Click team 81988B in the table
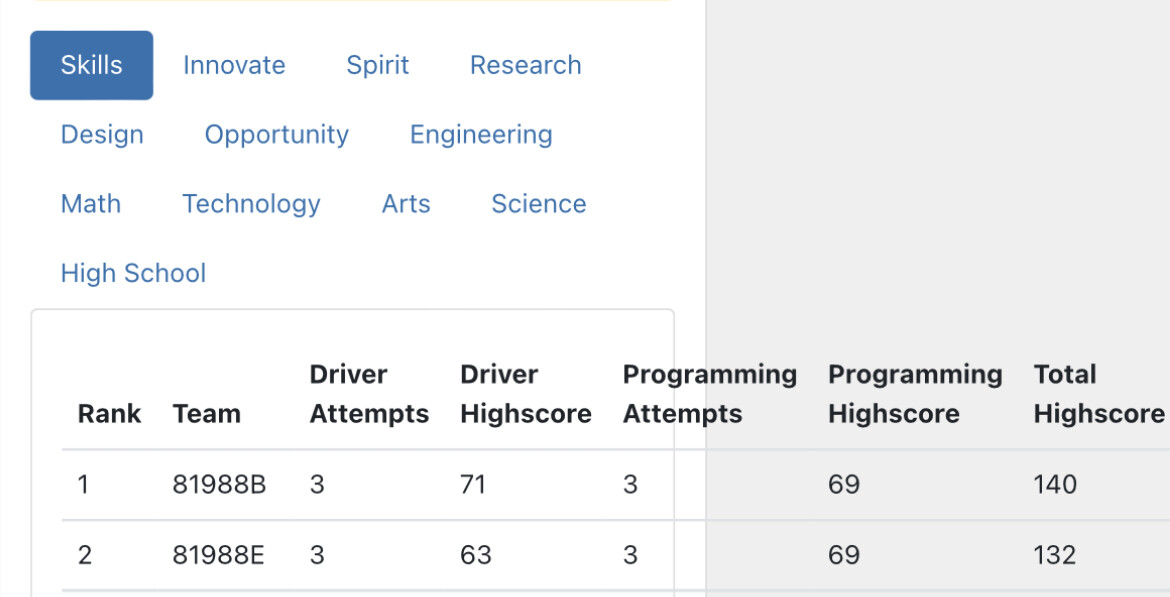 [219, 484]
